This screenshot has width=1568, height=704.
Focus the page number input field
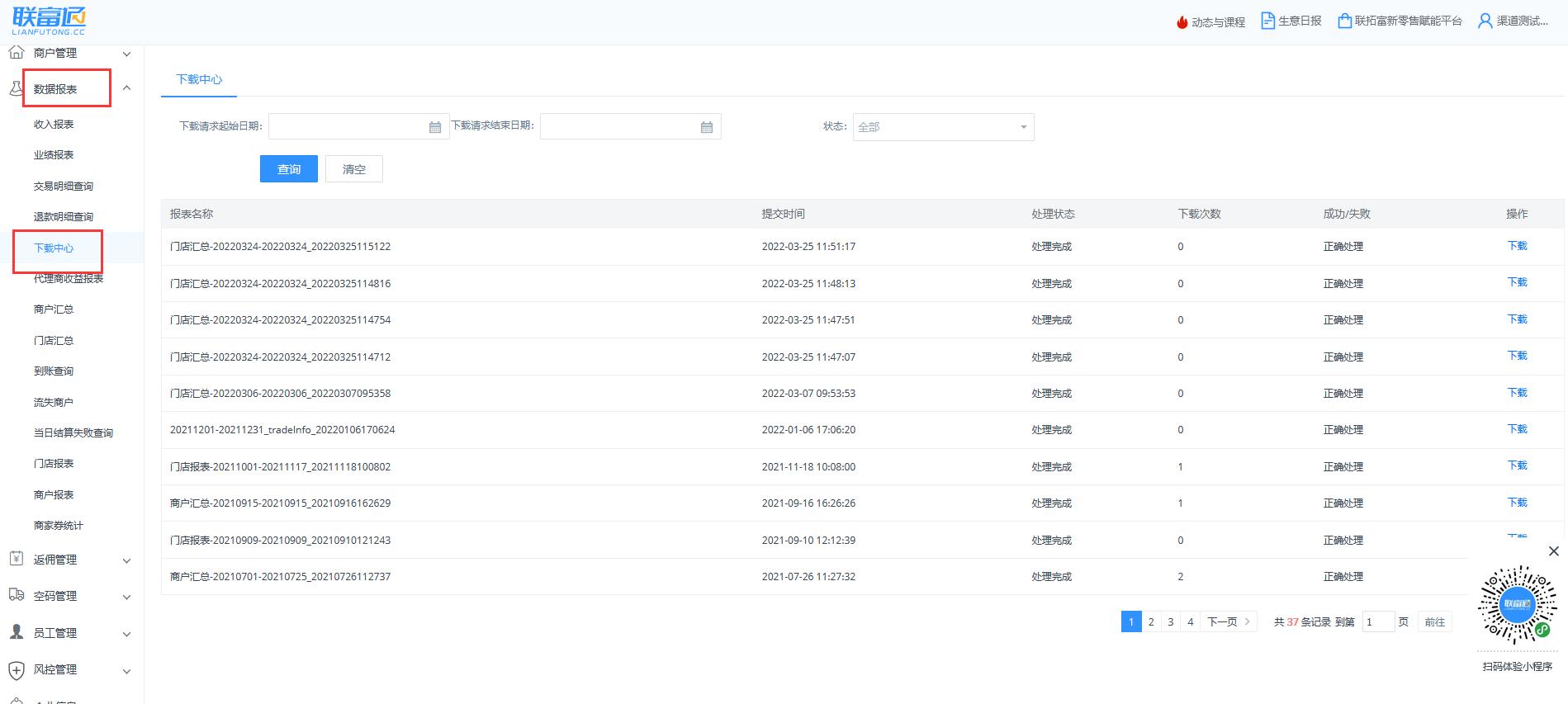click(x=1378, y=621)
